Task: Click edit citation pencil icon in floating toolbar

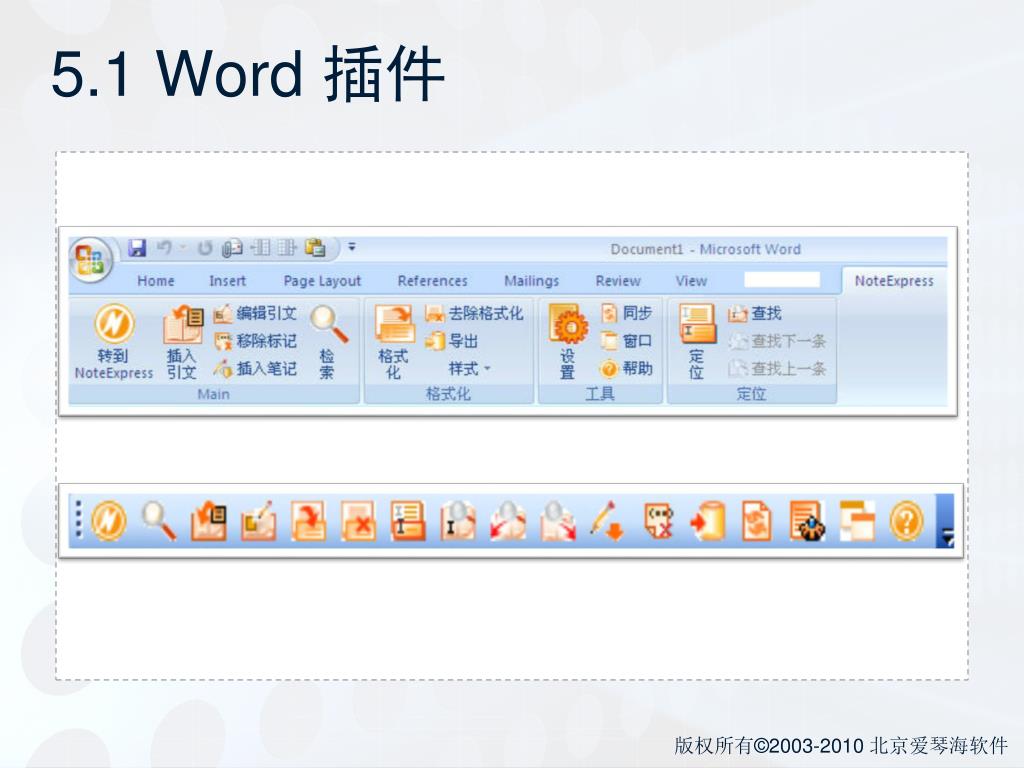Action: coord(259,521)
